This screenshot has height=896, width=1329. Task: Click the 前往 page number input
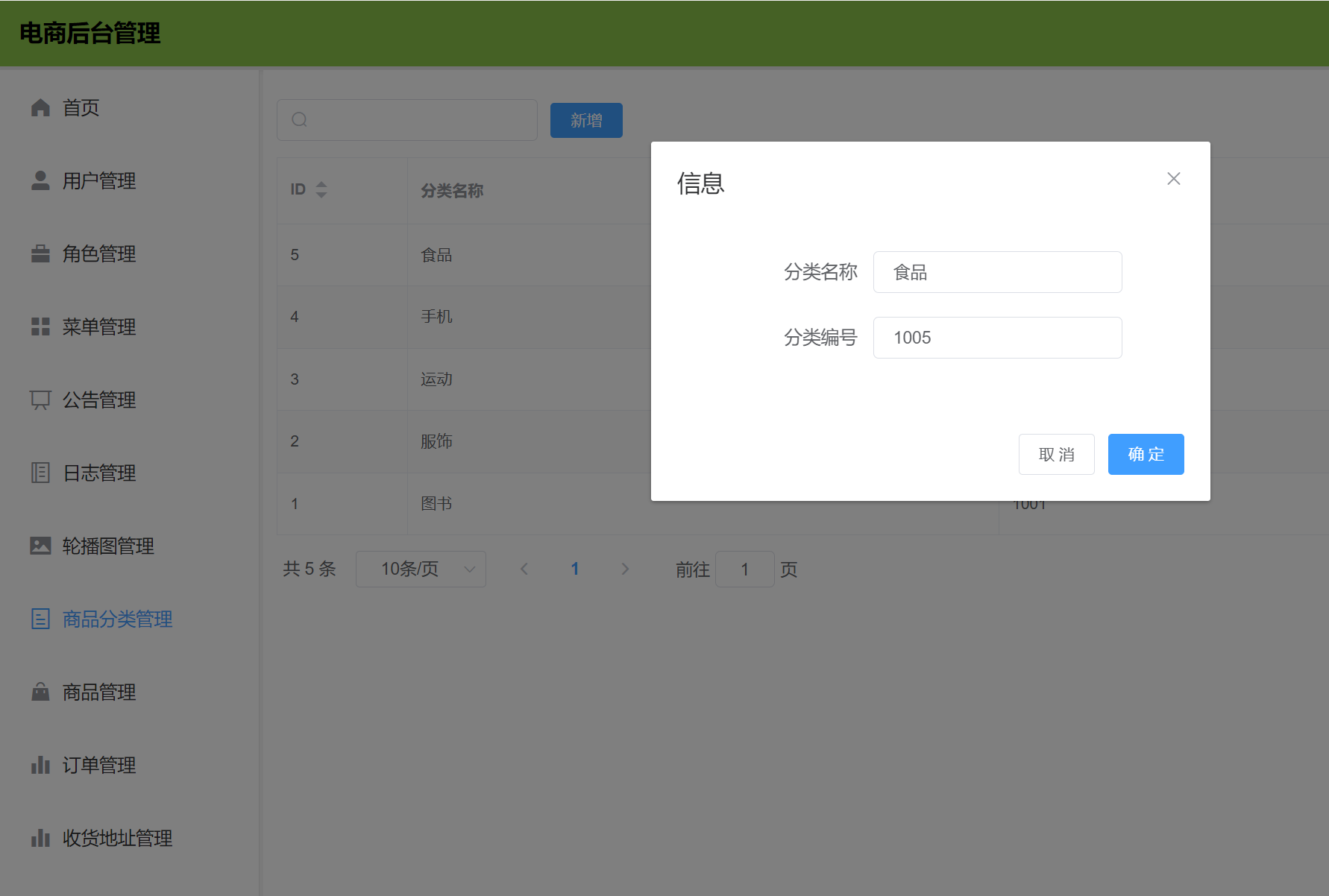745,569
